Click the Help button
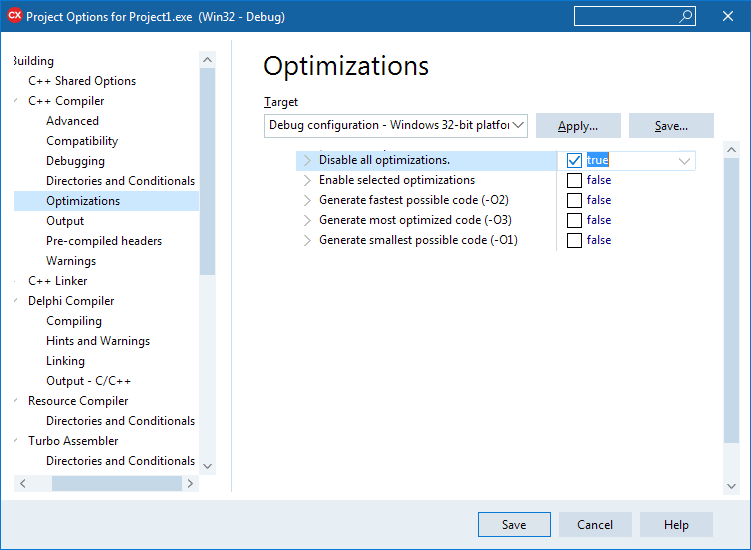751x550 pixels. pyautogui.click(x=676, y=525)
